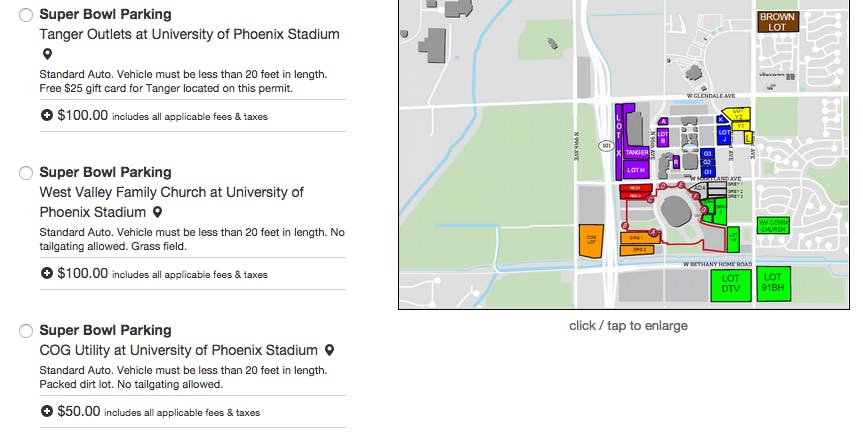Click the 'click / tap to enlarge' caption
Viewport: 863px width, 441px height.
click(x=628, y=326)
